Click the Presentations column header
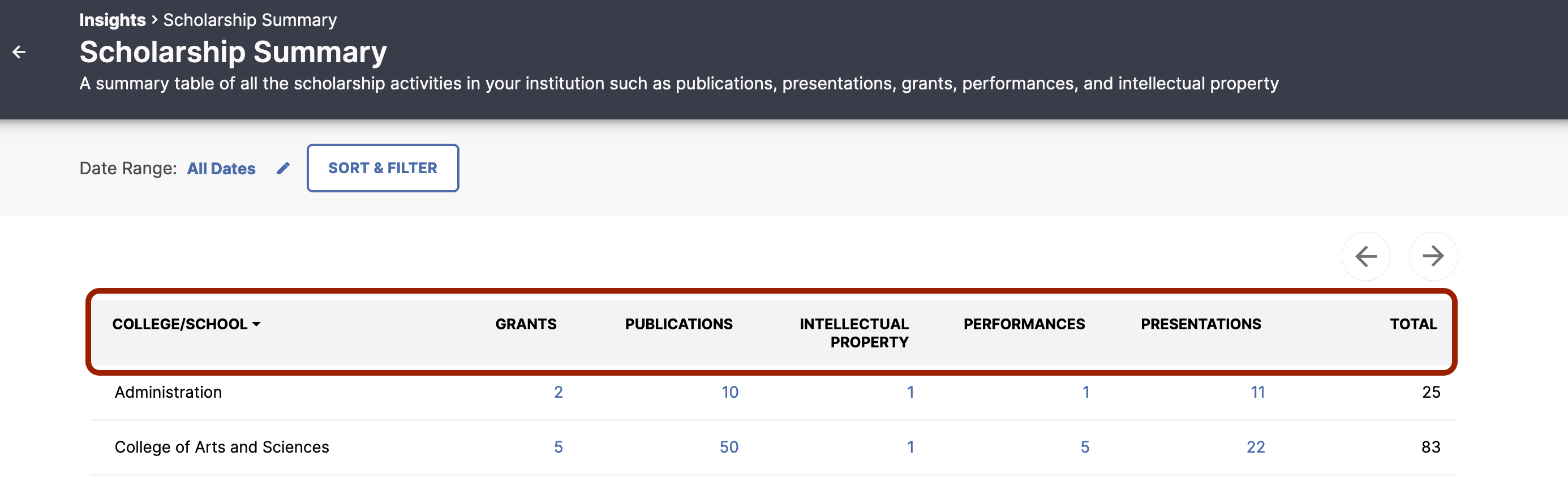Viewport: 1568px width, 486px height. click(x=1200, y=324)
